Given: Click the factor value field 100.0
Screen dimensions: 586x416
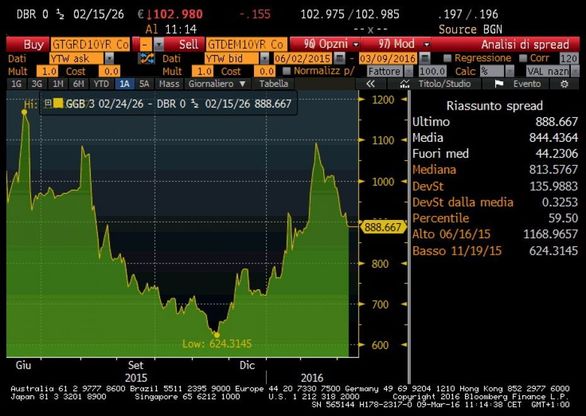Looking at the screenshot, I should tap(432, 71).
